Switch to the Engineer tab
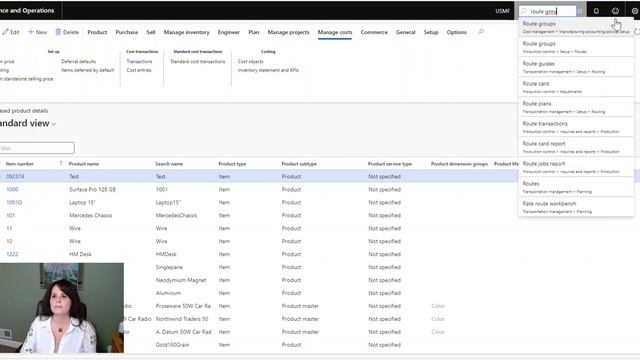 (229, 32)
